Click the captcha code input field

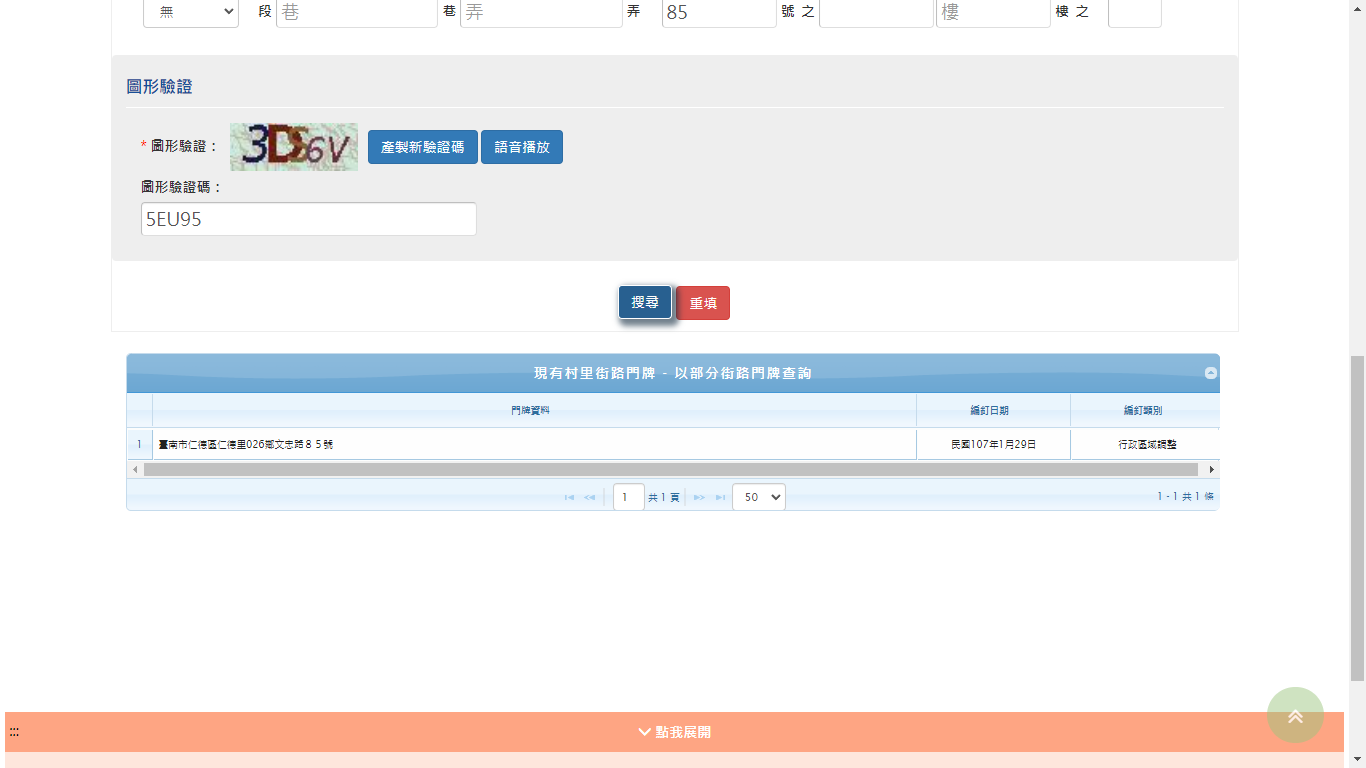[x=308, y=219]
